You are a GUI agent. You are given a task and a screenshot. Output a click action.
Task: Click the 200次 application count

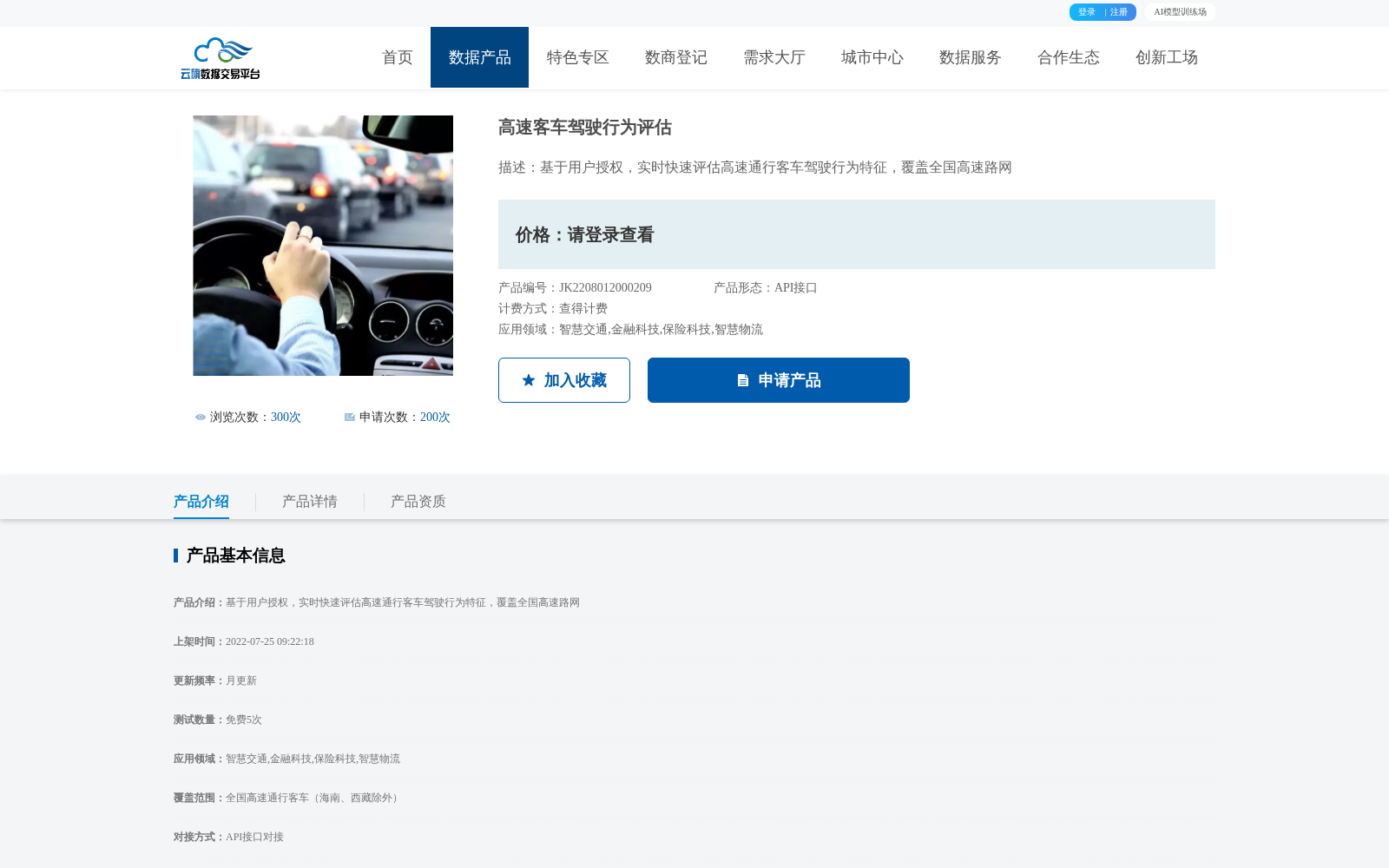(435, 418)
